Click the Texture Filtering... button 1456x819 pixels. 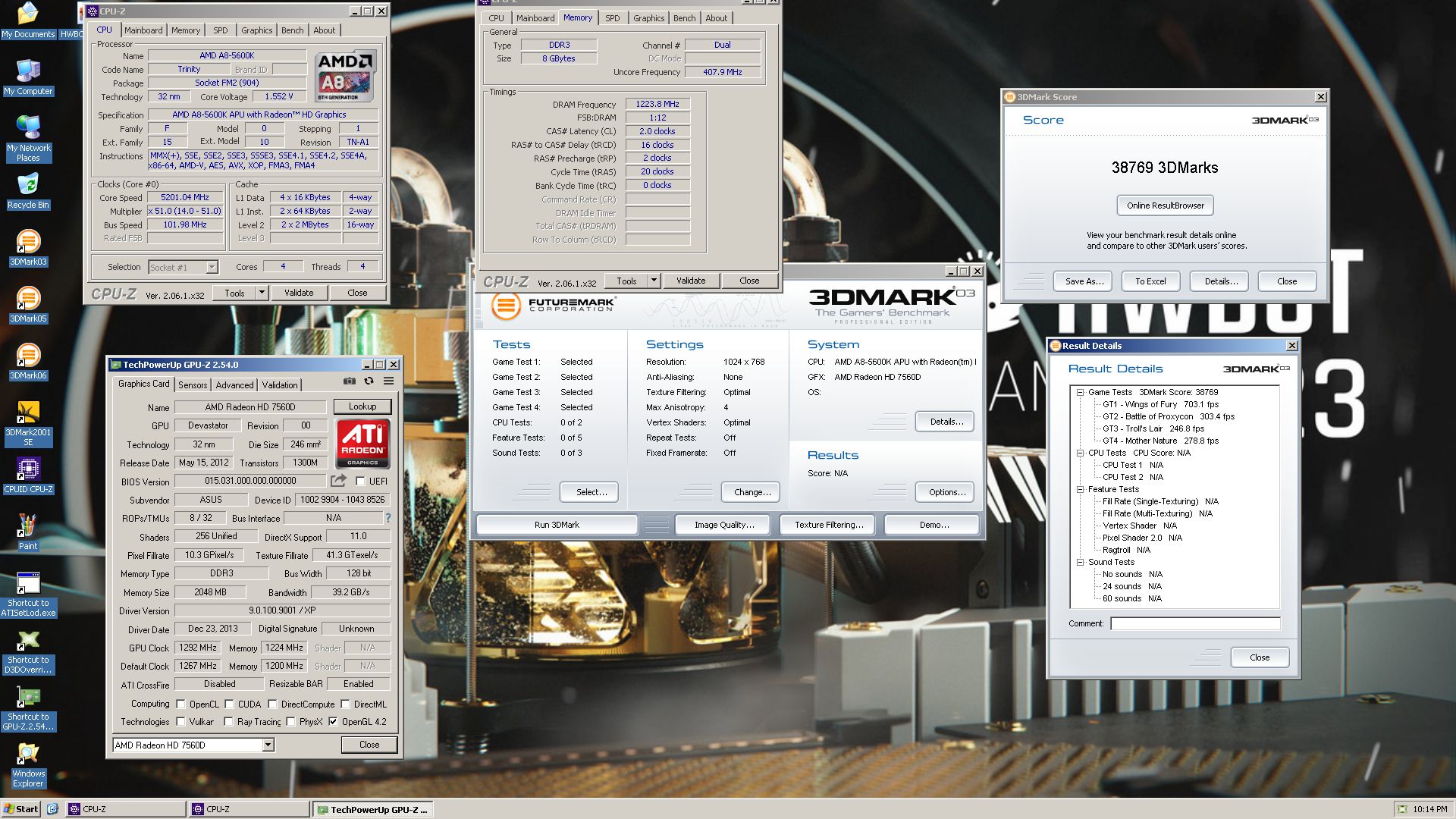pos(829,525)
